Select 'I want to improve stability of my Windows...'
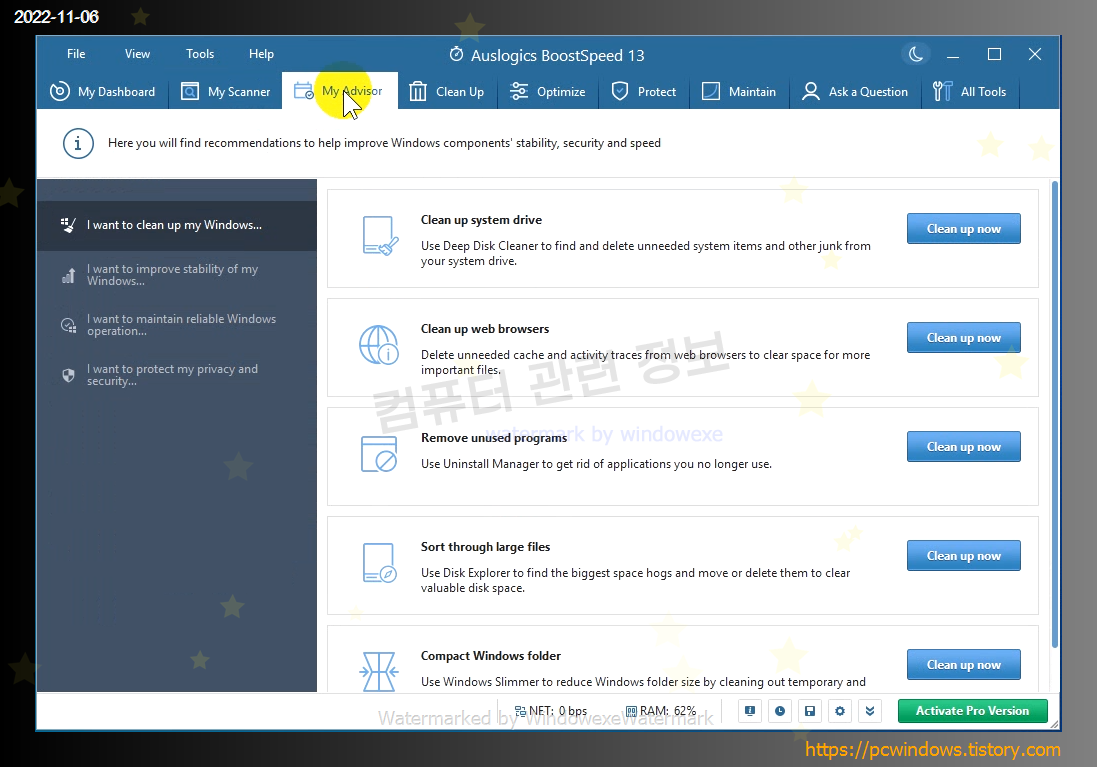The height and width of the screenshot is (767, 1097). tap(177, 275)
